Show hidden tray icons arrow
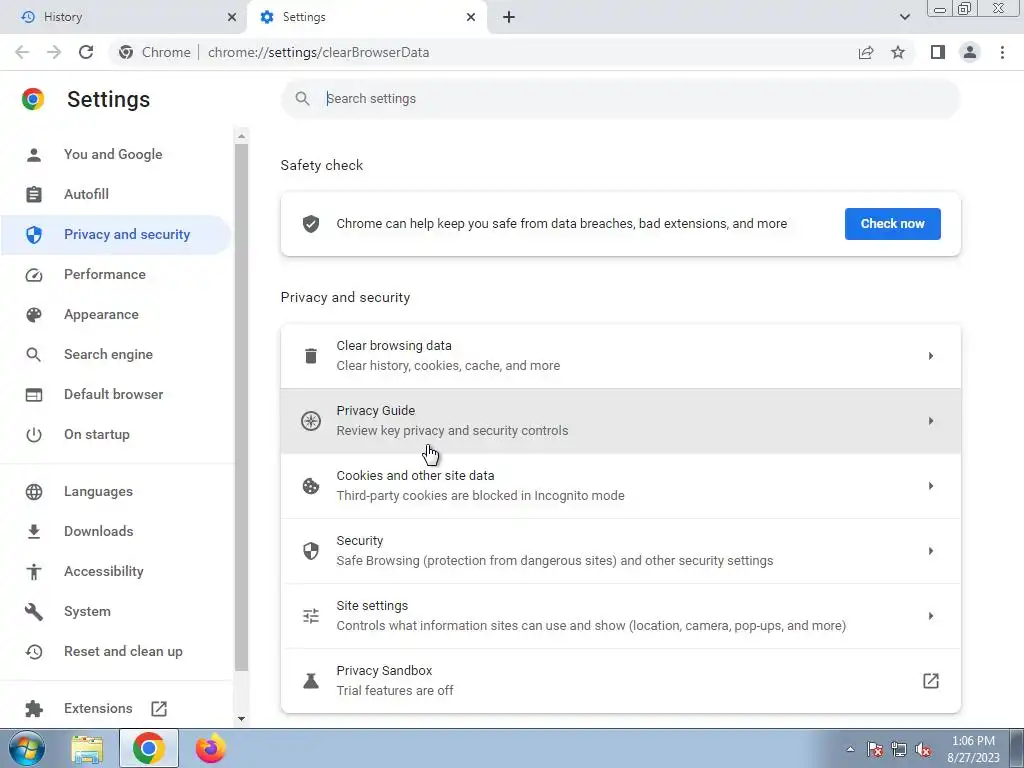This screenshot has width=1024, height=768. (x=850, y=750)
